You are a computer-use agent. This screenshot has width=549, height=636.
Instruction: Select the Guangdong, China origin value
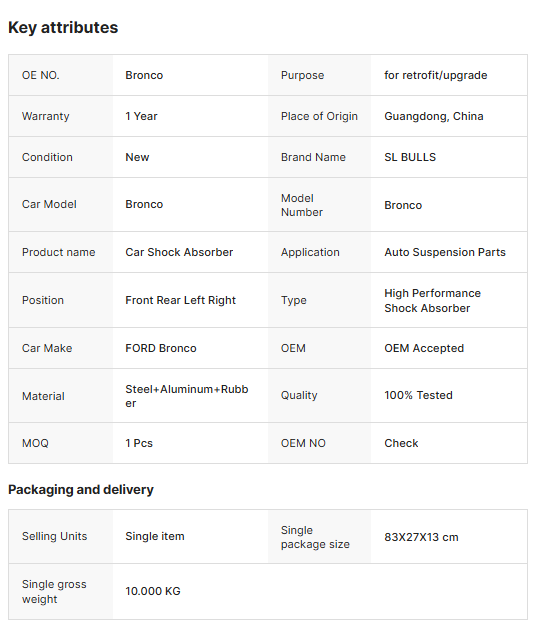(x=433, y=116)
